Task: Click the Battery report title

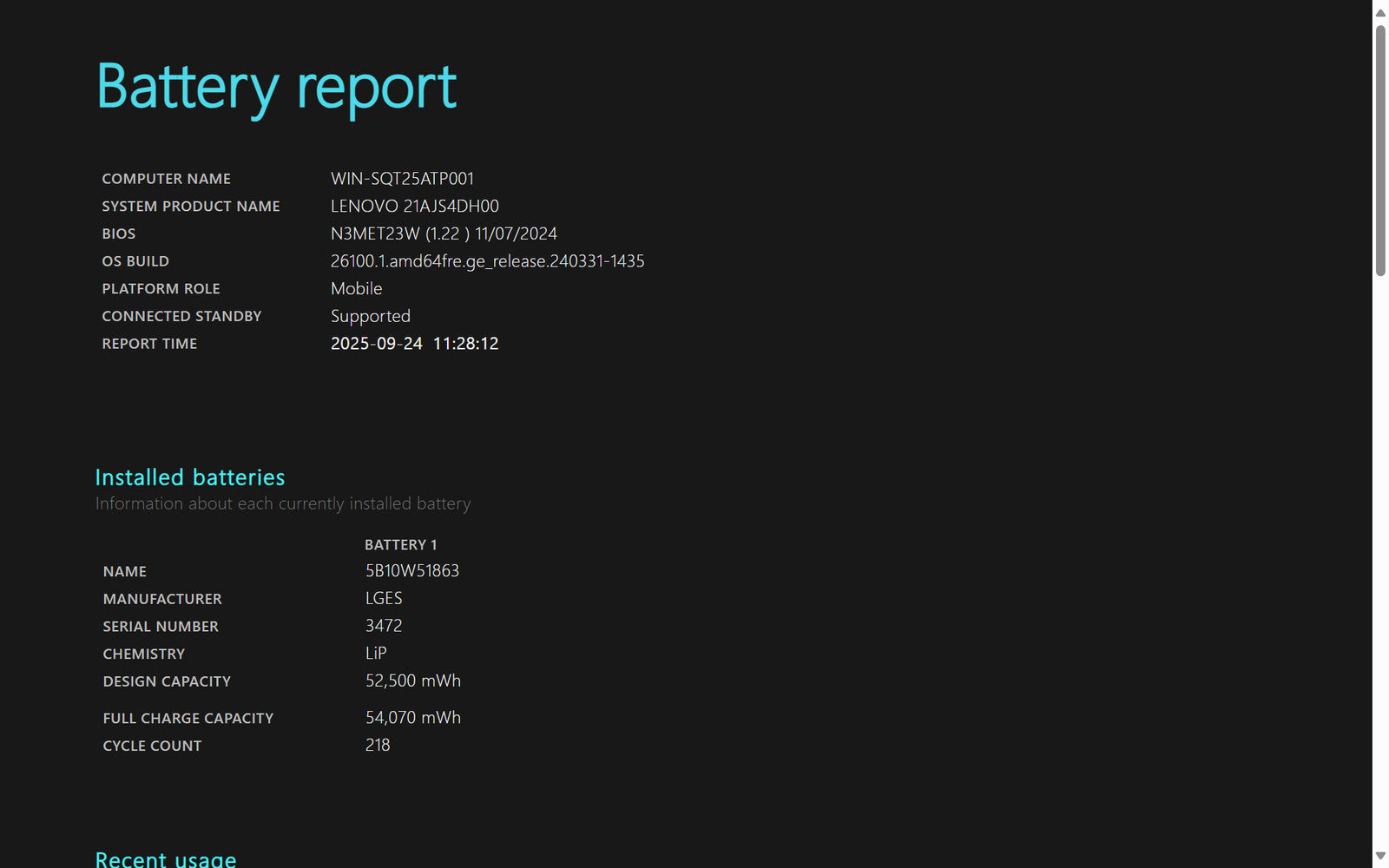Action: point(276,88)
